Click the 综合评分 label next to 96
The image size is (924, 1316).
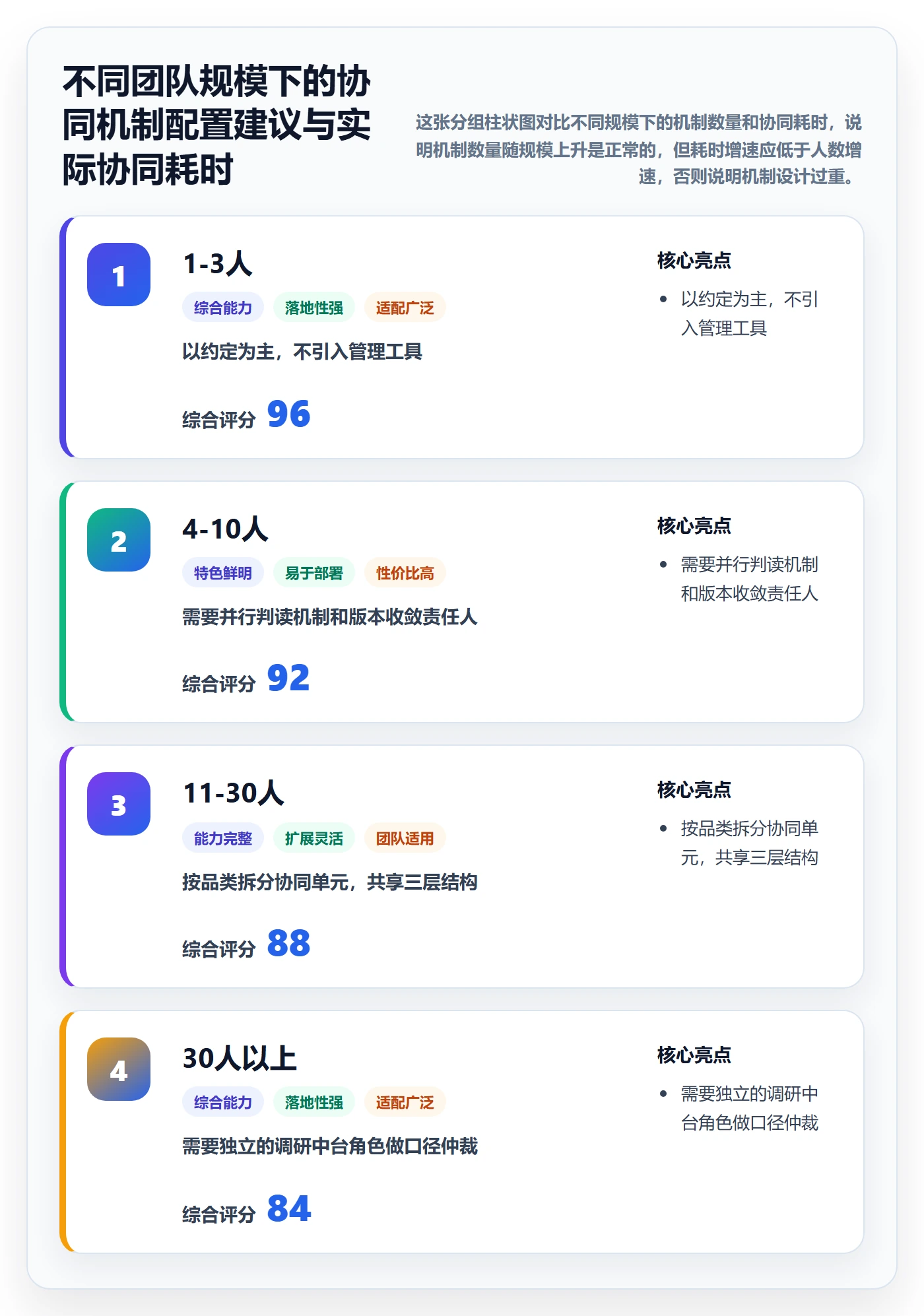(219, 420)
